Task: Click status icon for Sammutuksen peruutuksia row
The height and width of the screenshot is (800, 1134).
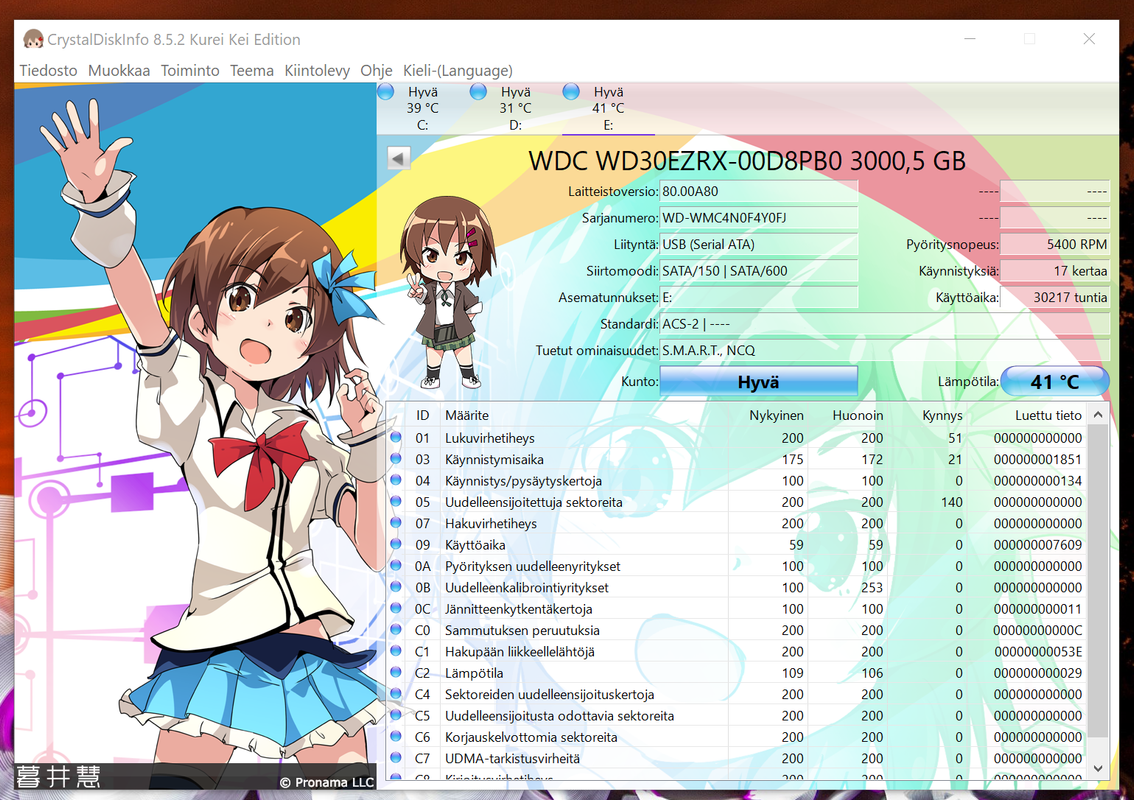Action: click(396, 629)
